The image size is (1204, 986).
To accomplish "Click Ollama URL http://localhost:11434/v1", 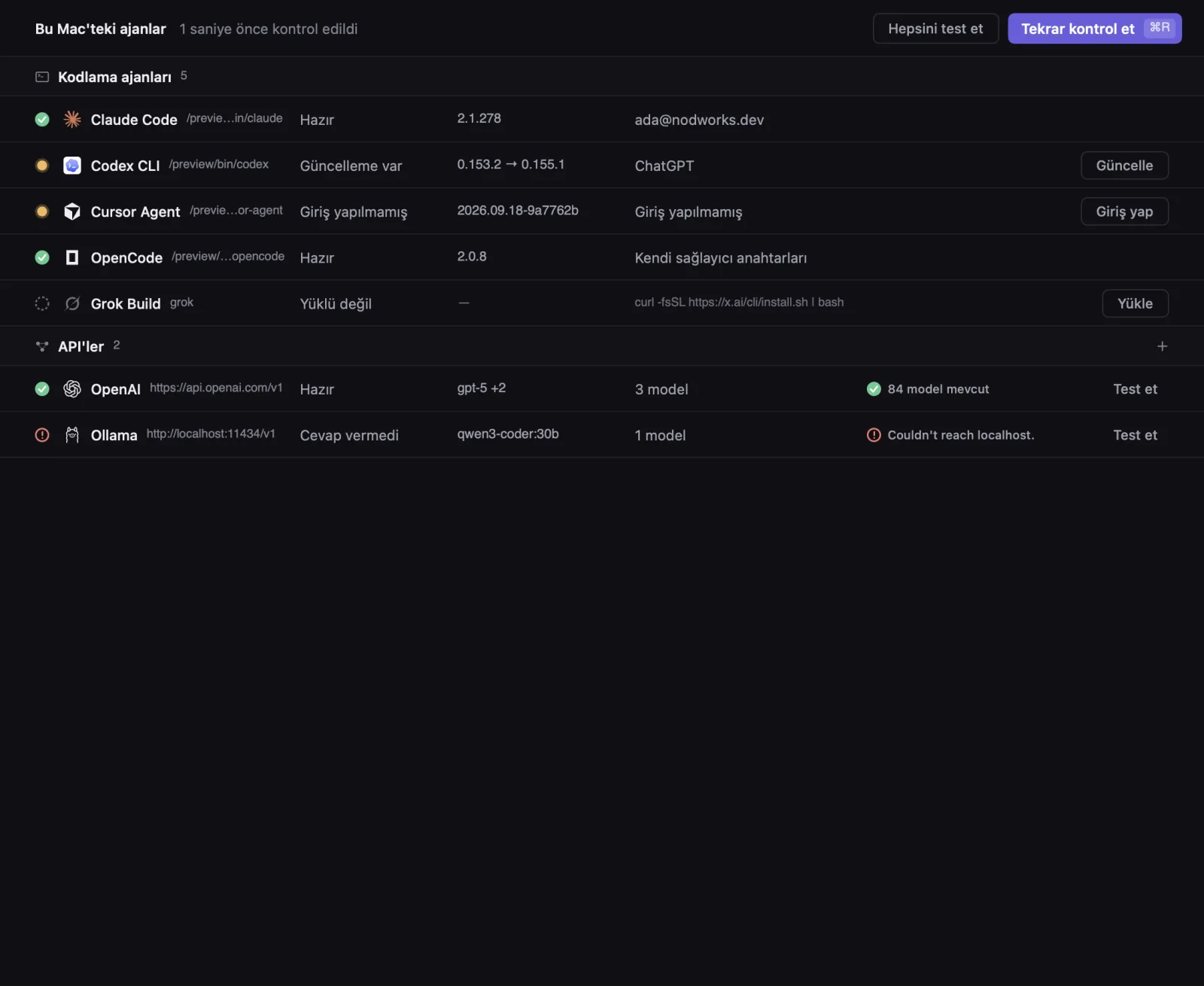I will 211,434.
